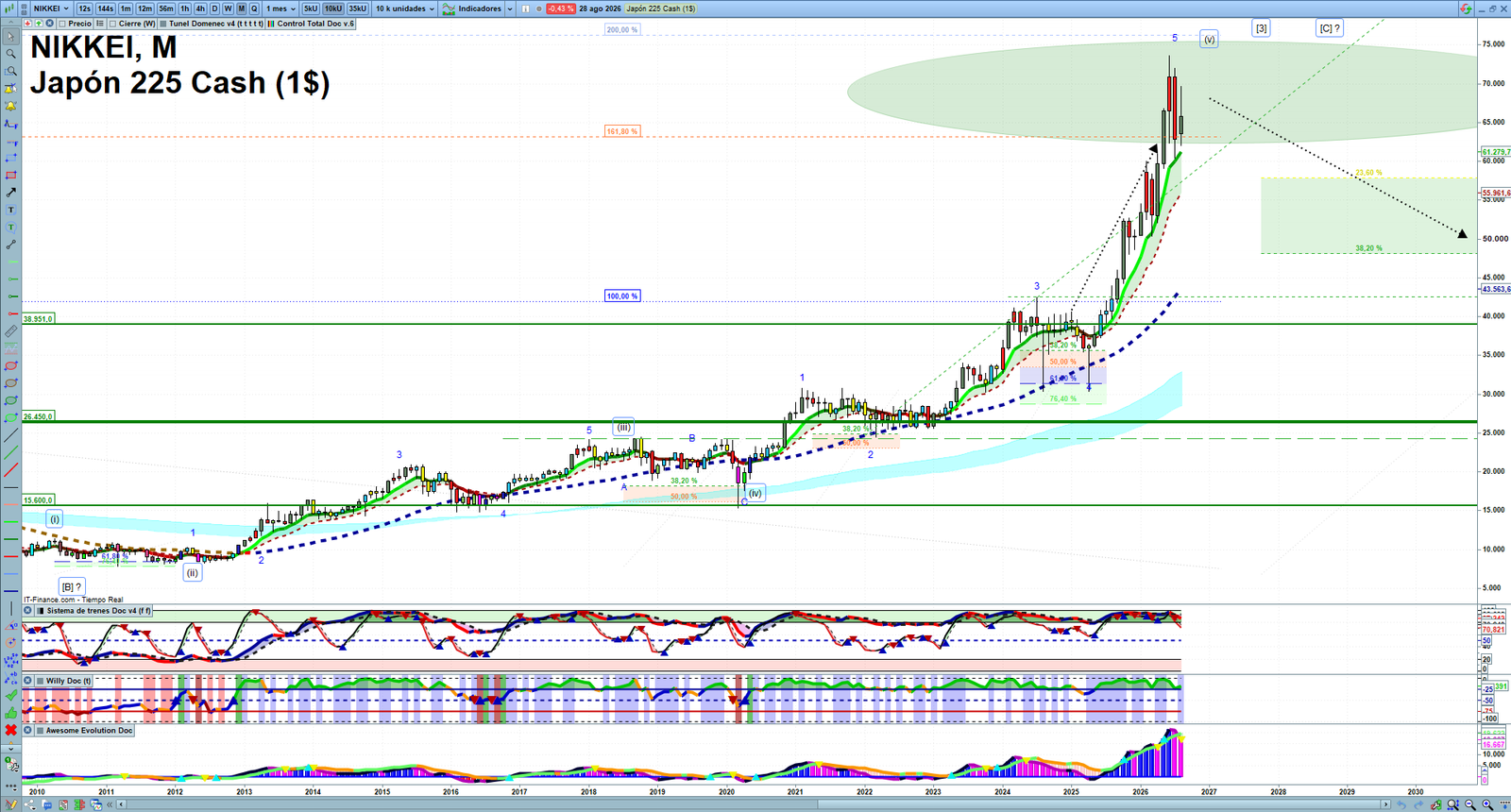Toggle Awesome Evolution Doc visibility box
The image size is (1511, 812).
[40, 730]
